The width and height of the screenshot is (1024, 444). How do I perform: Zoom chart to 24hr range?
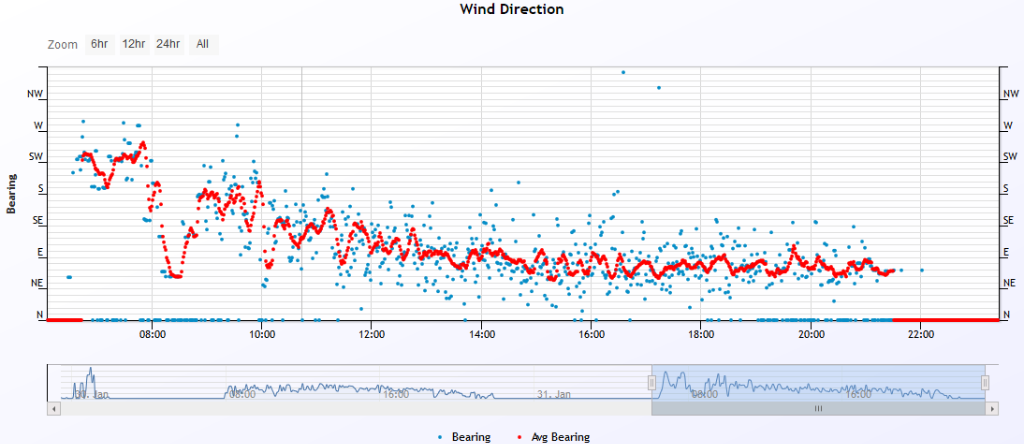coord(168,44)
